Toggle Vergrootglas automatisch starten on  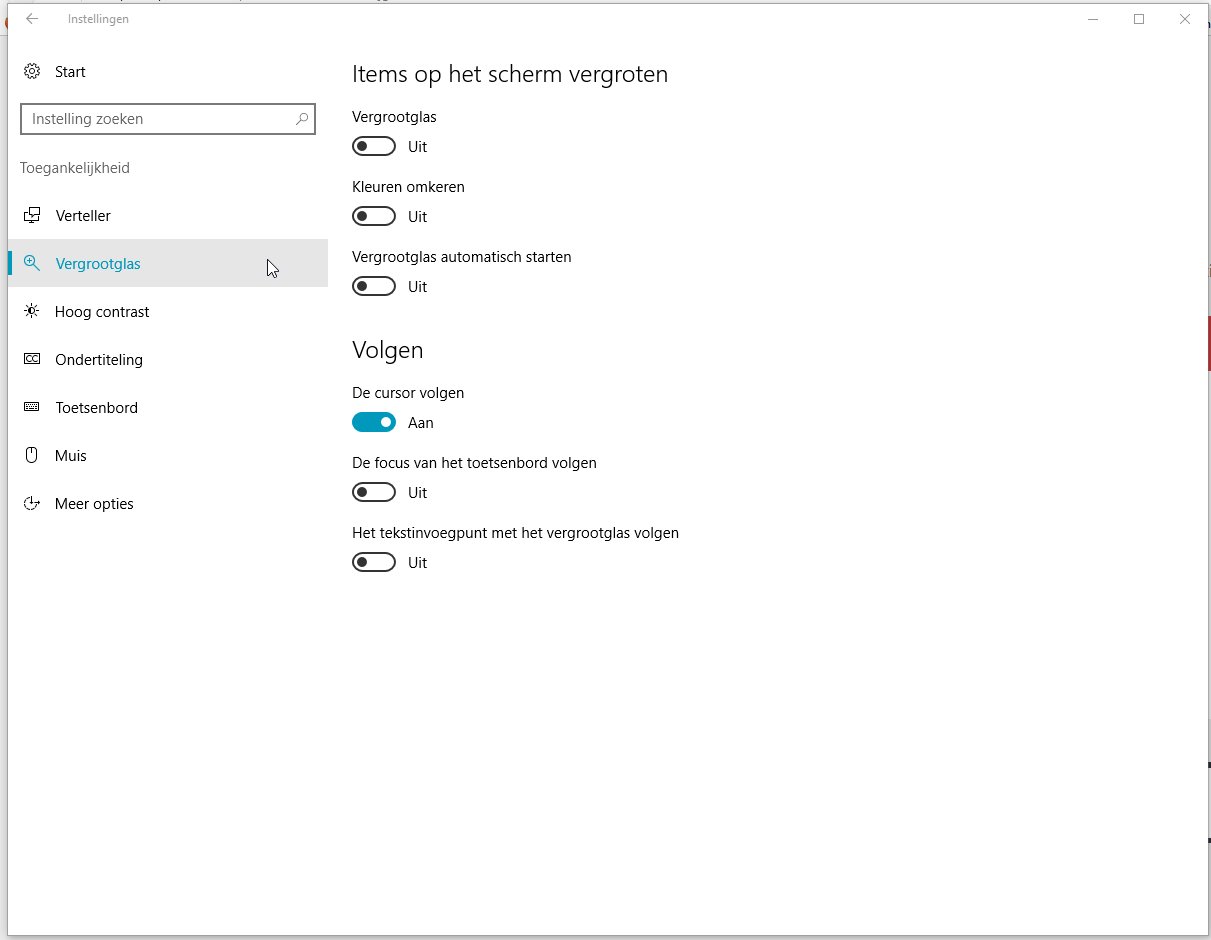(374, 287)
